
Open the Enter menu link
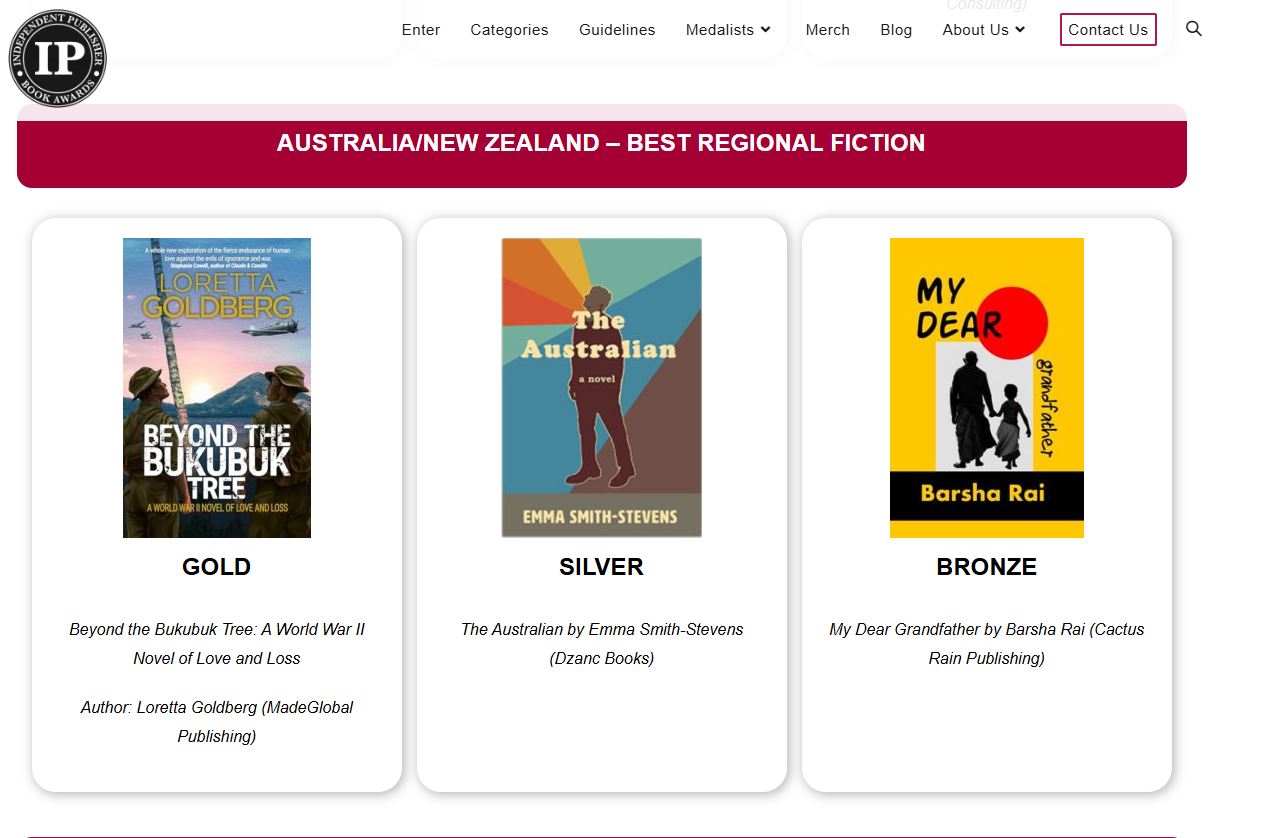421,30
